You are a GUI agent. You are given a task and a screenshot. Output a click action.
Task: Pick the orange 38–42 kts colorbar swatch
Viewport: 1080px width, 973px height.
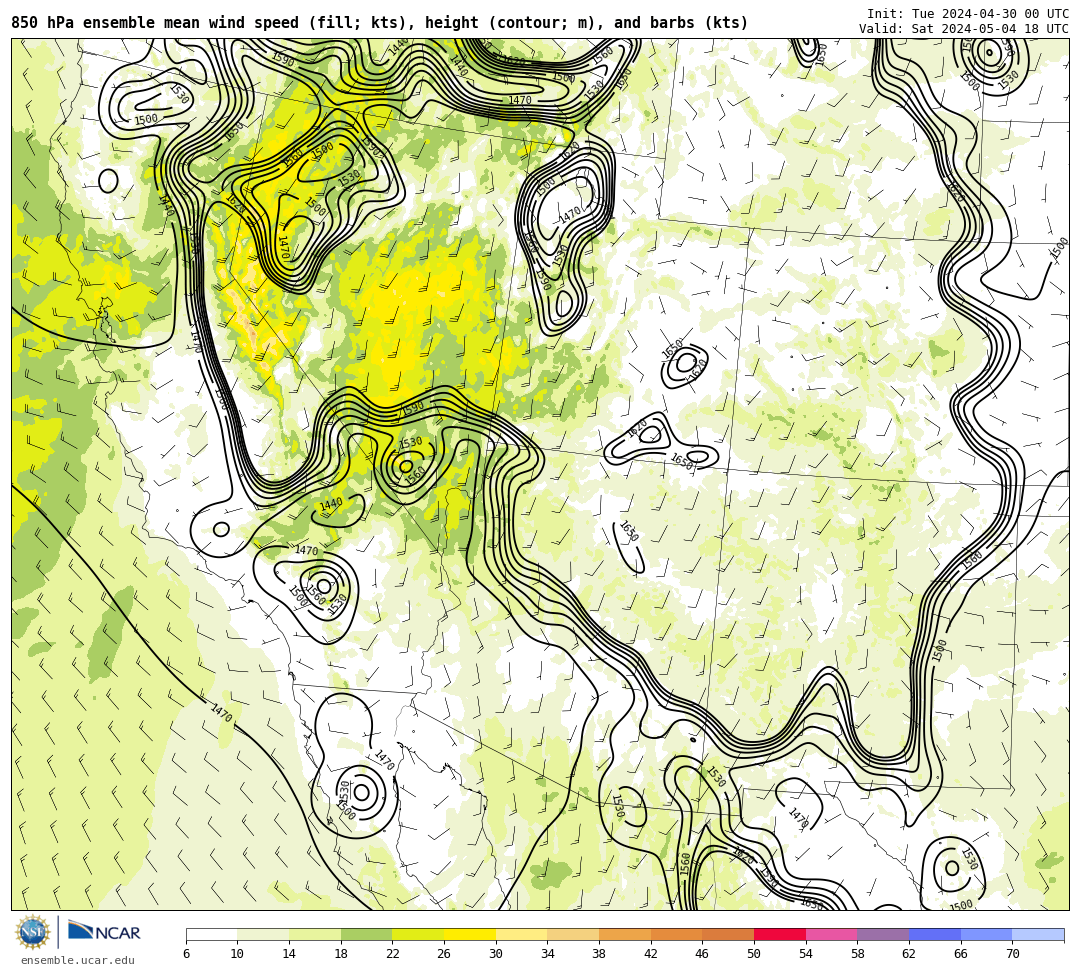pyautogui.click(x=625, y=934)
